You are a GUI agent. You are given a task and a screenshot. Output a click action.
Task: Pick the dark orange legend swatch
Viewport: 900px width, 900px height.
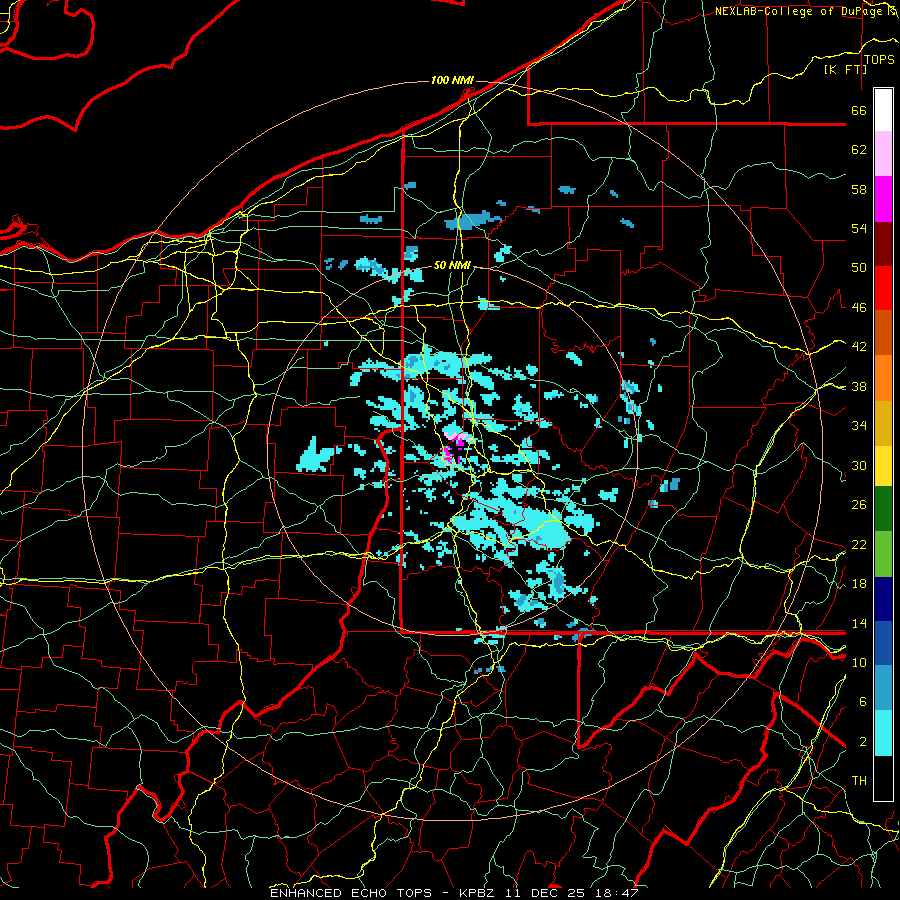(x=883, y=333)
